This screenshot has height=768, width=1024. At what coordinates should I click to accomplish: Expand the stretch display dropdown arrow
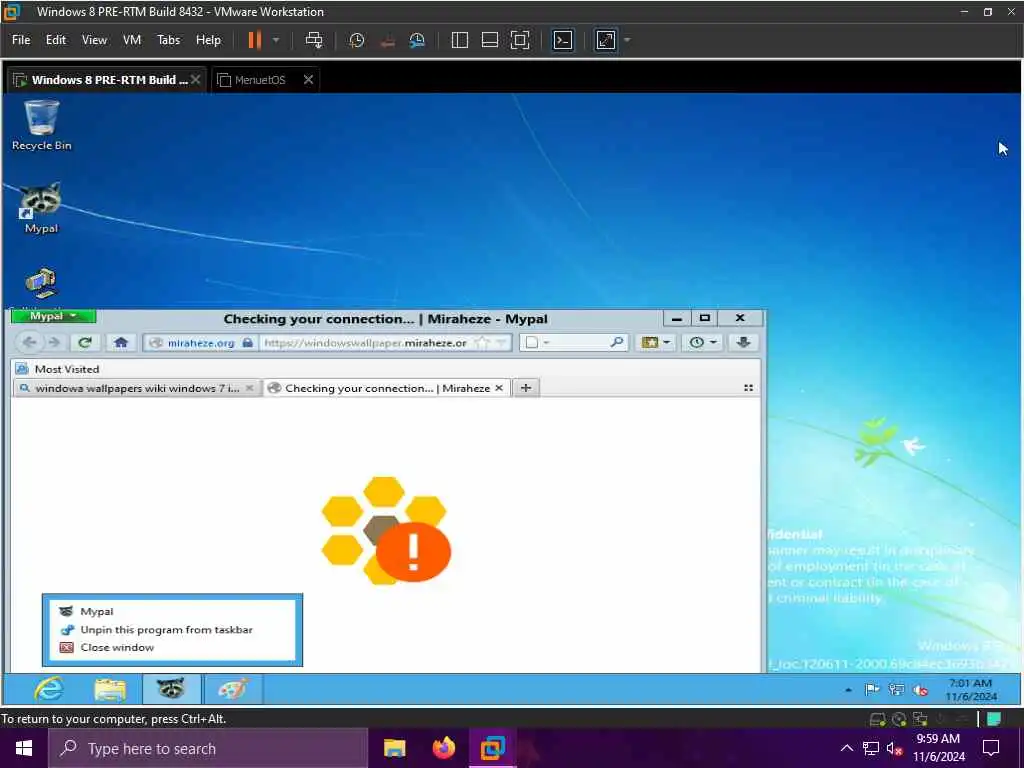tap(627, 40)
